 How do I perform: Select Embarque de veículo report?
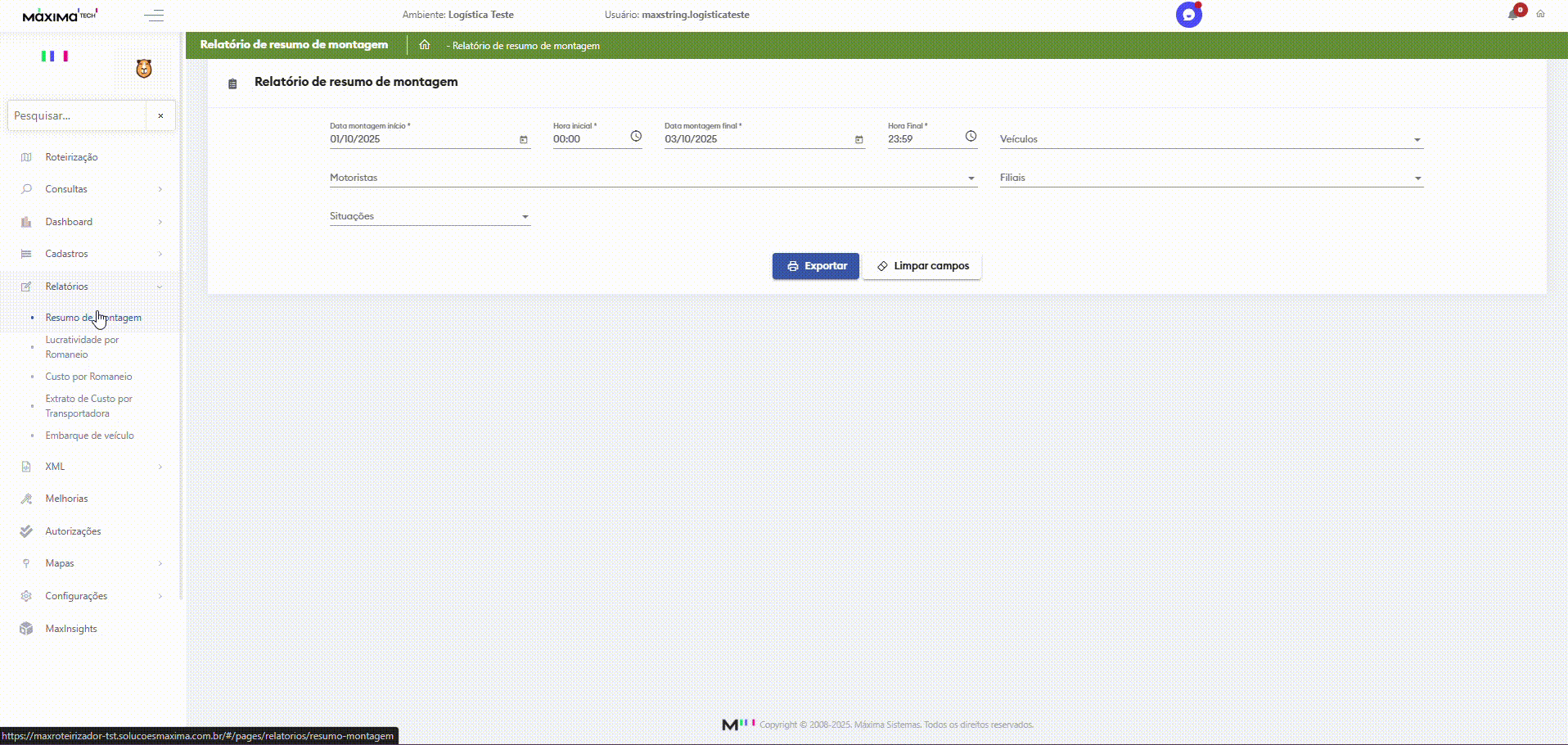89,436
